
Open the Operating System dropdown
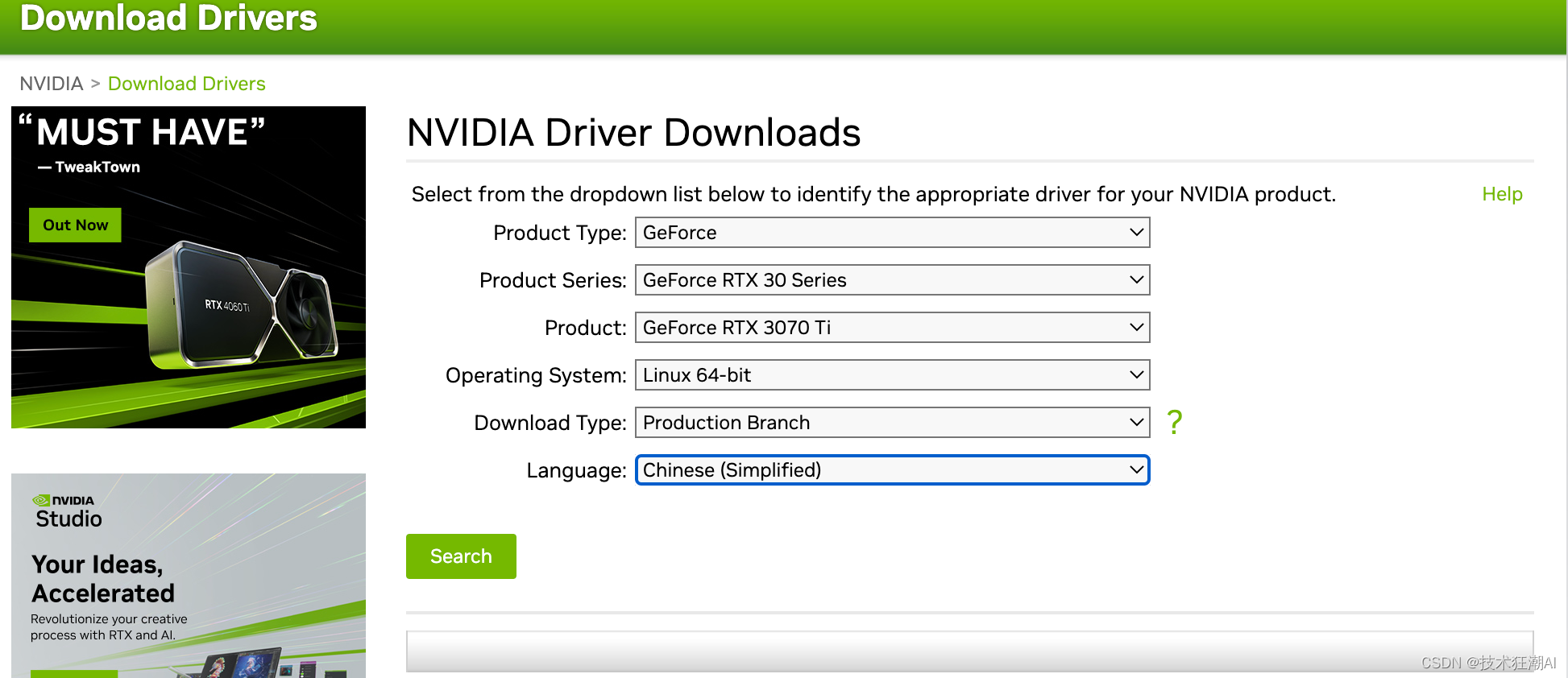892,375
